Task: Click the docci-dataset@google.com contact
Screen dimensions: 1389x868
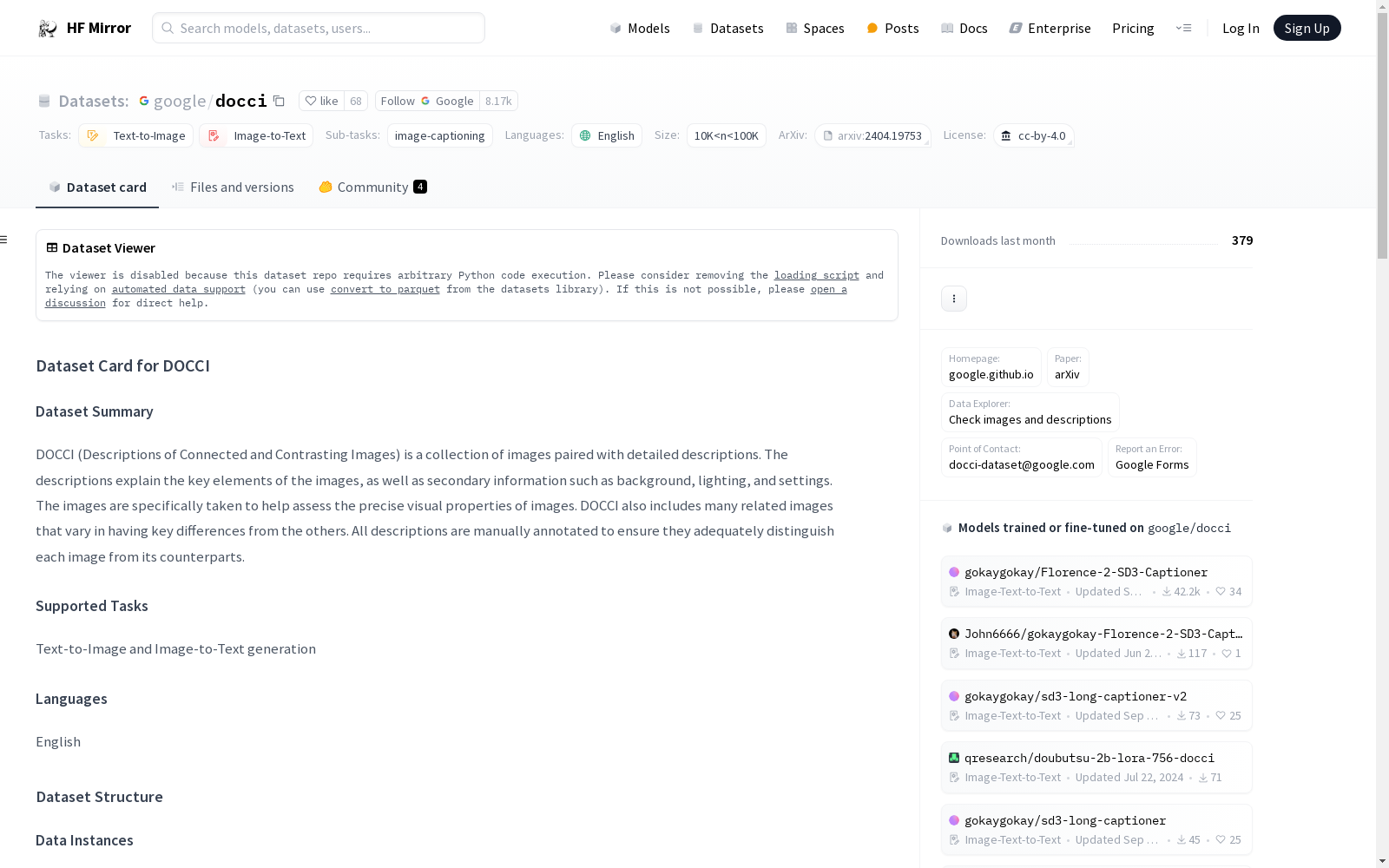Action: pyautogui.click(x=1021, y=457)
